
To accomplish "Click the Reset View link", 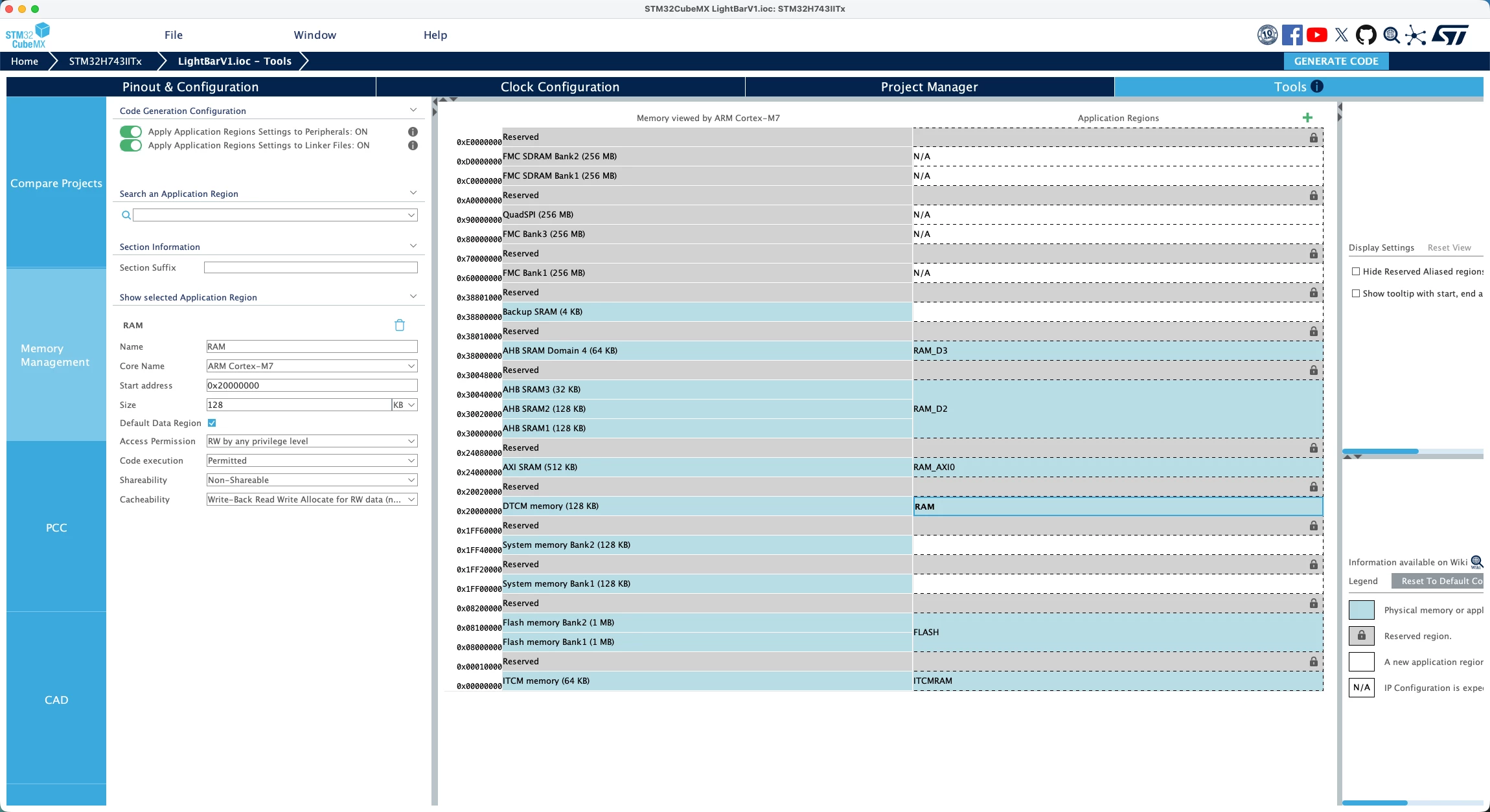I will coord(1449,247).
